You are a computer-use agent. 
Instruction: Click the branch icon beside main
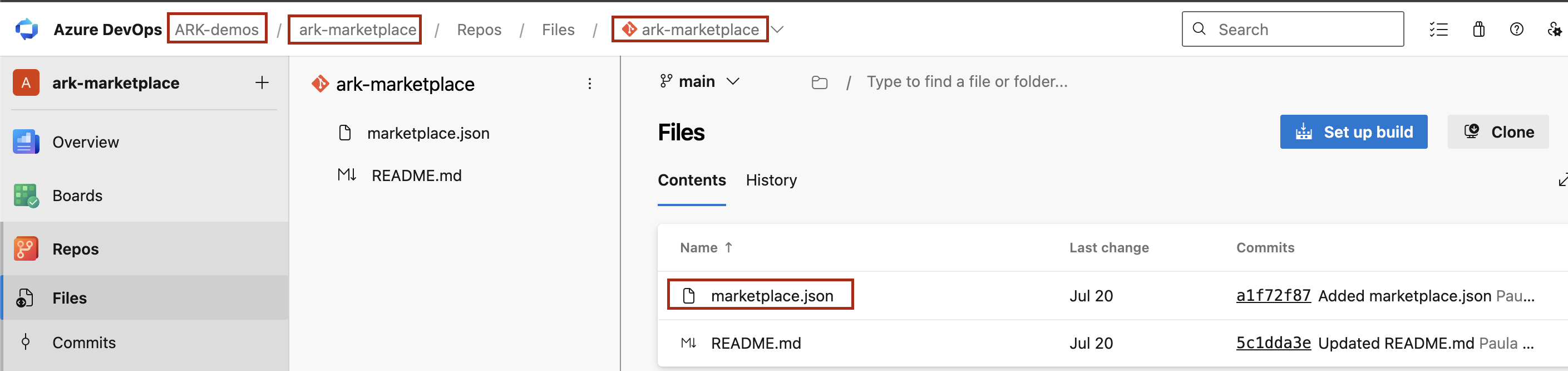pos(666,81)
